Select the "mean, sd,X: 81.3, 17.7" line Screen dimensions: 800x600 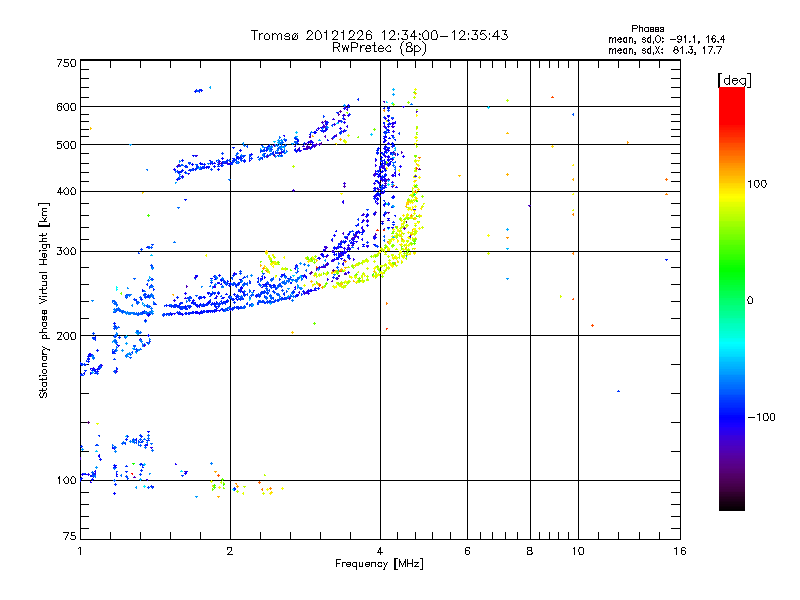665,50
